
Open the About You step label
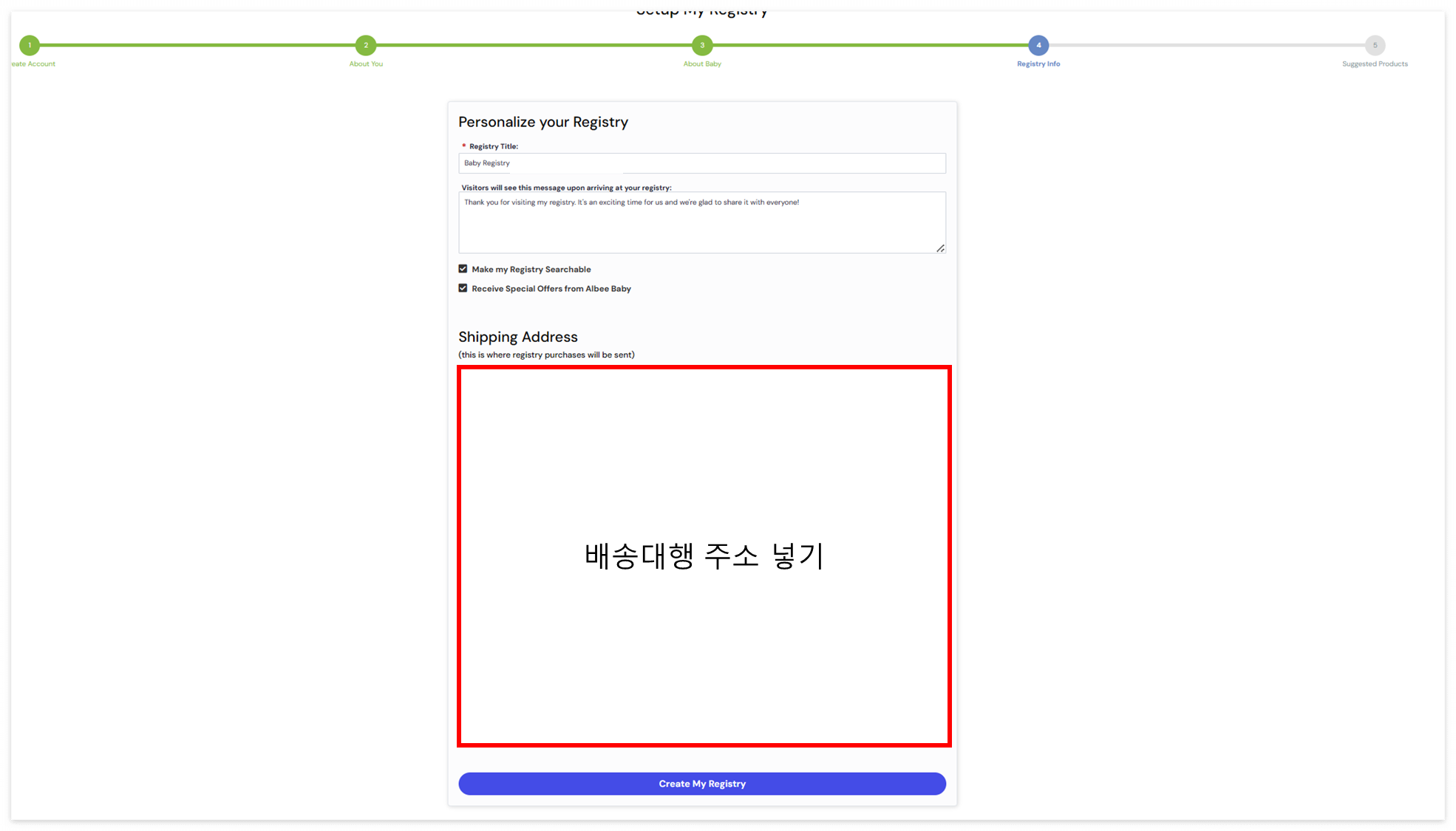[366, 64]
